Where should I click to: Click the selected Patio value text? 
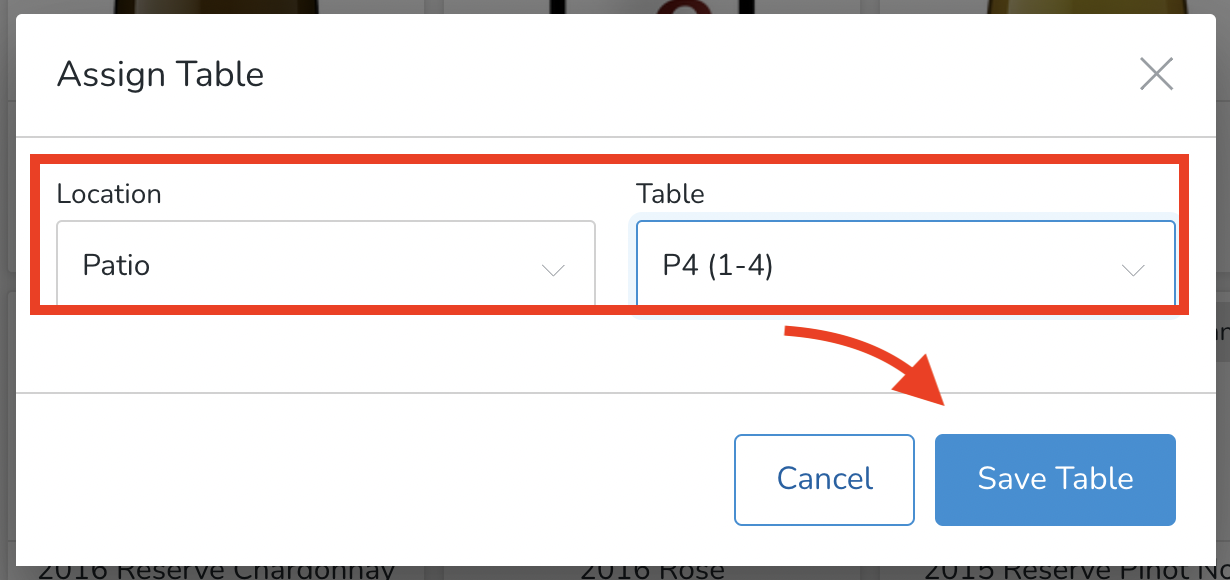coord(116,266)
